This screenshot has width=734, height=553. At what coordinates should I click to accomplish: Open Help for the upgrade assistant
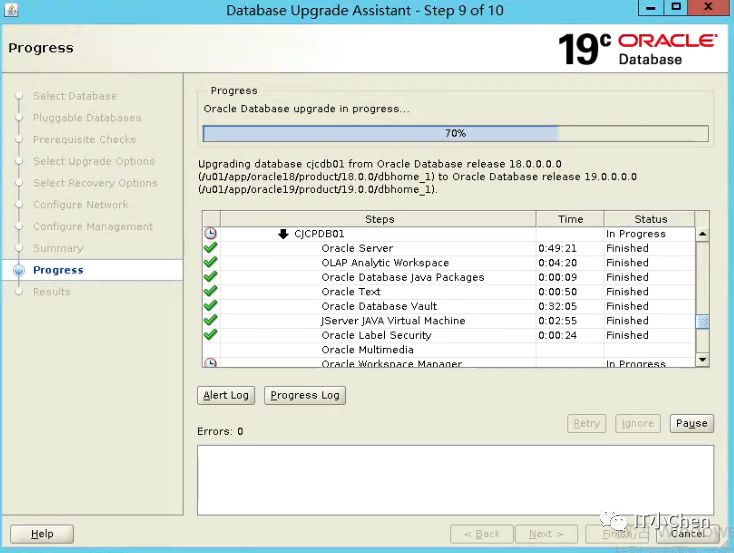[42, 534]
